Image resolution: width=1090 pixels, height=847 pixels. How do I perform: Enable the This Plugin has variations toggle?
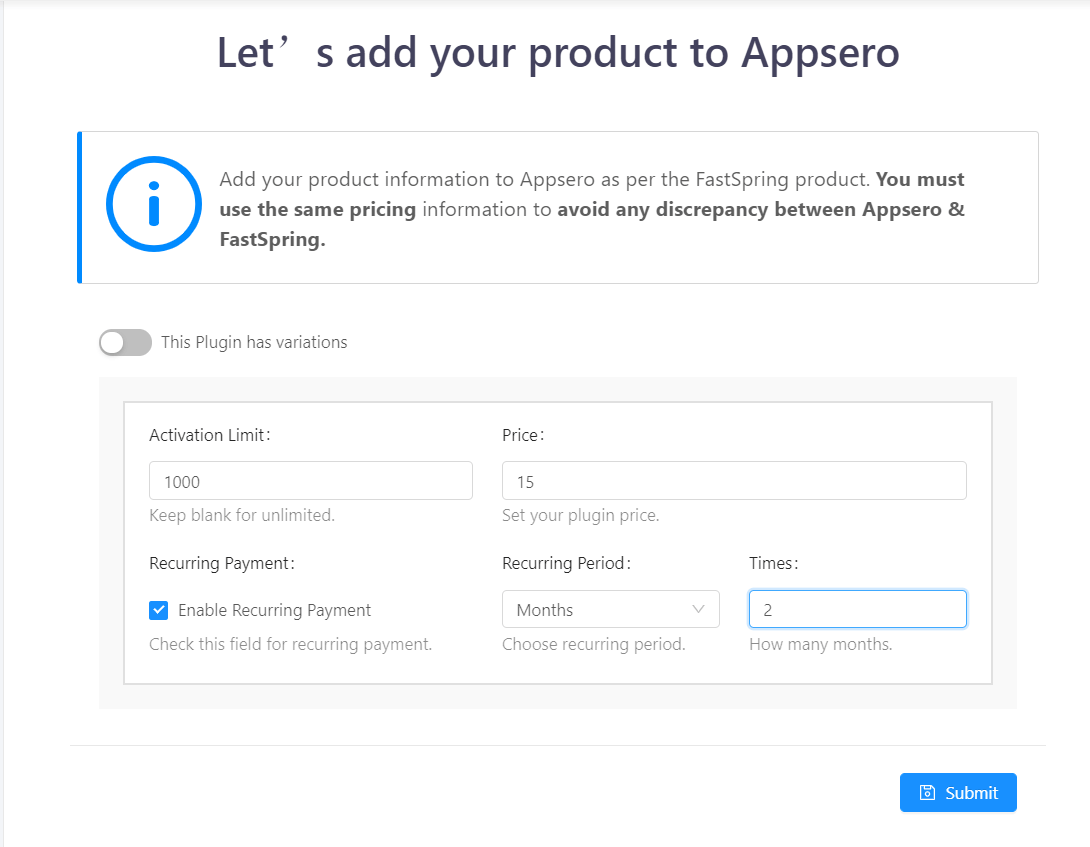[x=125, y=342]
